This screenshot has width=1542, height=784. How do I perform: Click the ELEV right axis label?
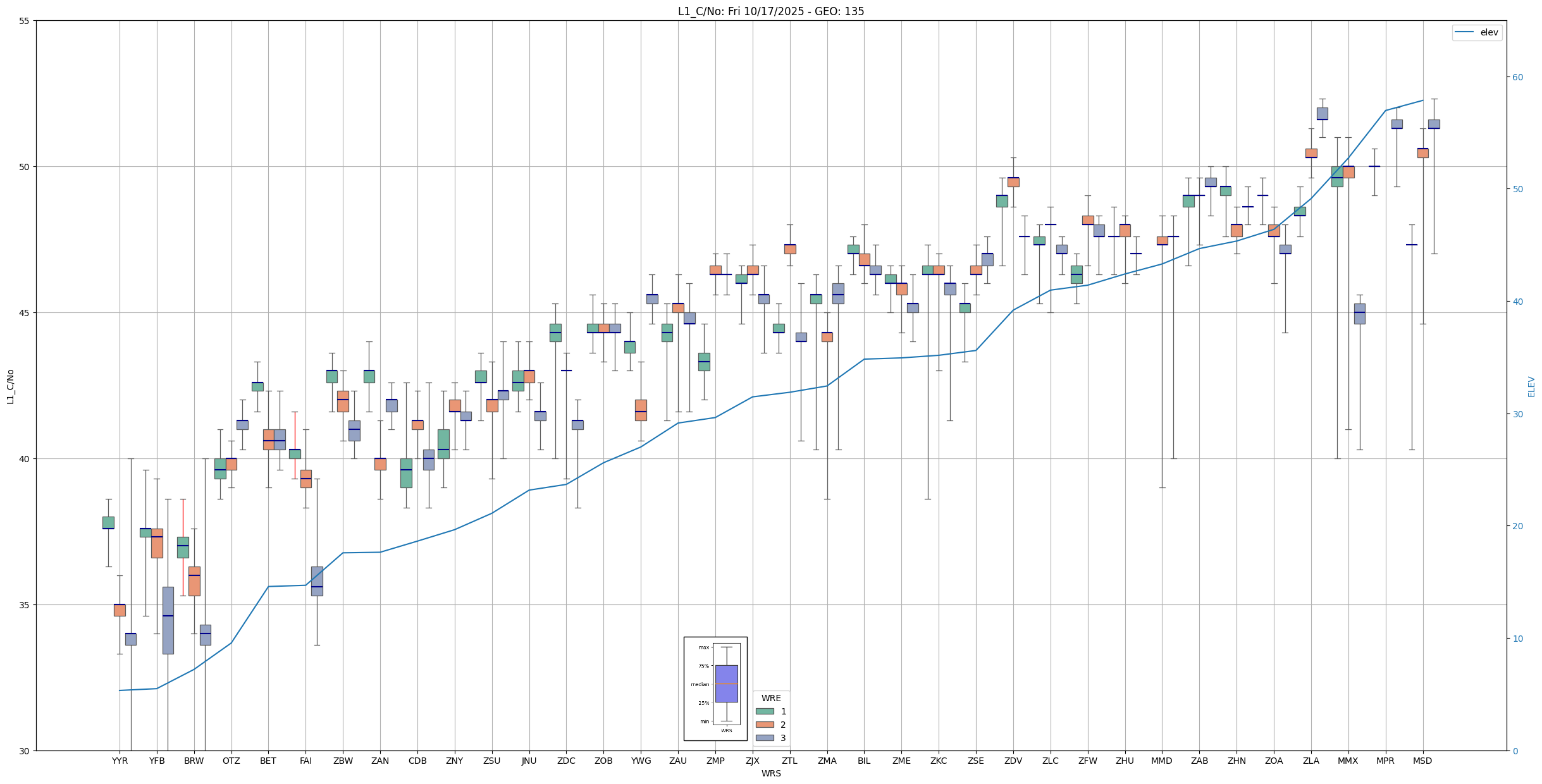1531,386
